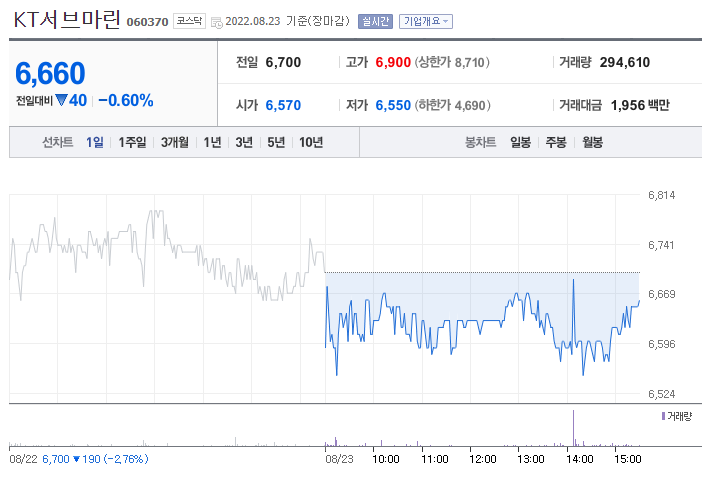The image size is (702, 478).
Task: Click the current price 6,660
Action: coord(50,73)
